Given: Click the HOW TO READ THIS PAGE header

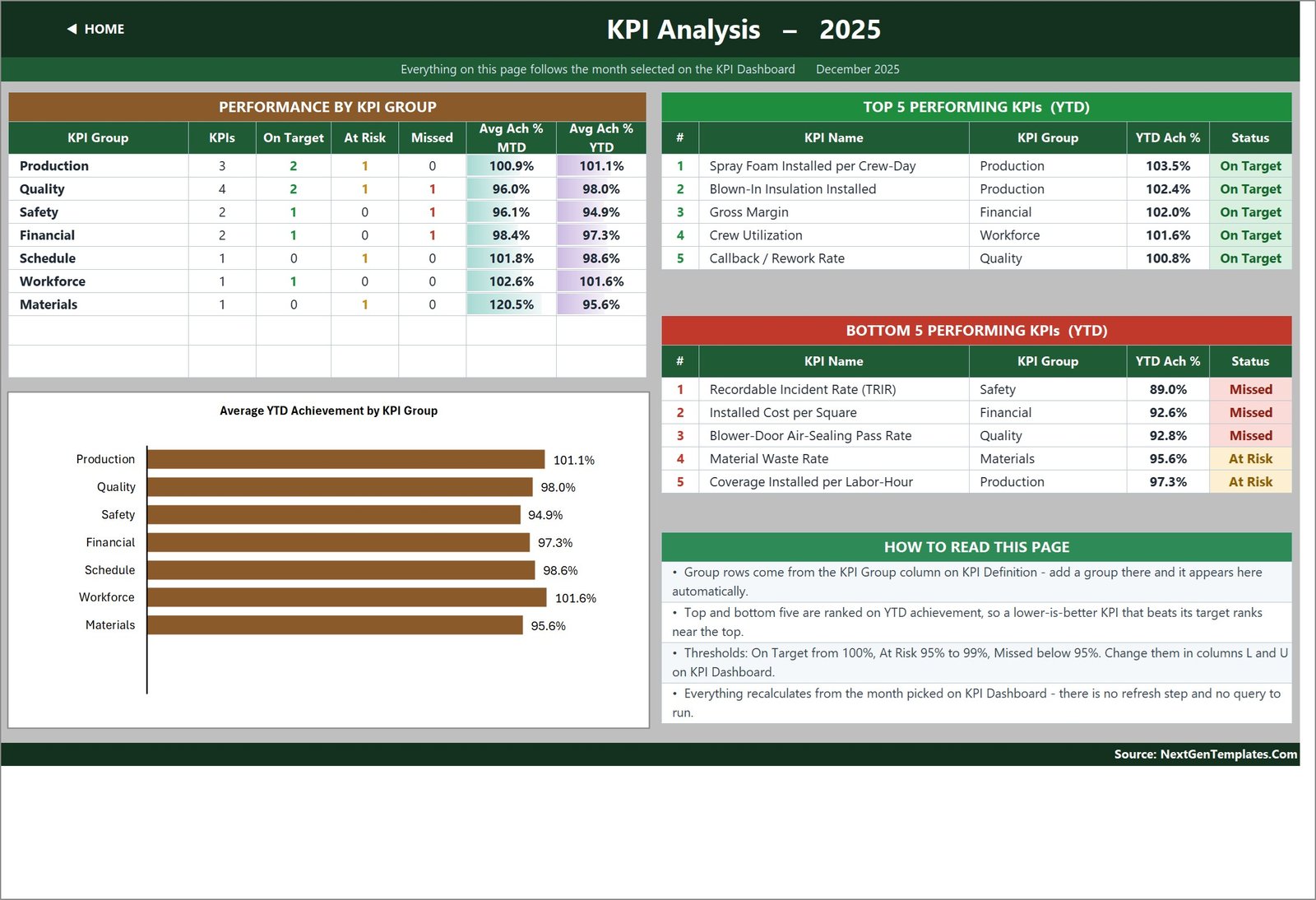Looking at the screenshot, I should [x=976, y=547].
